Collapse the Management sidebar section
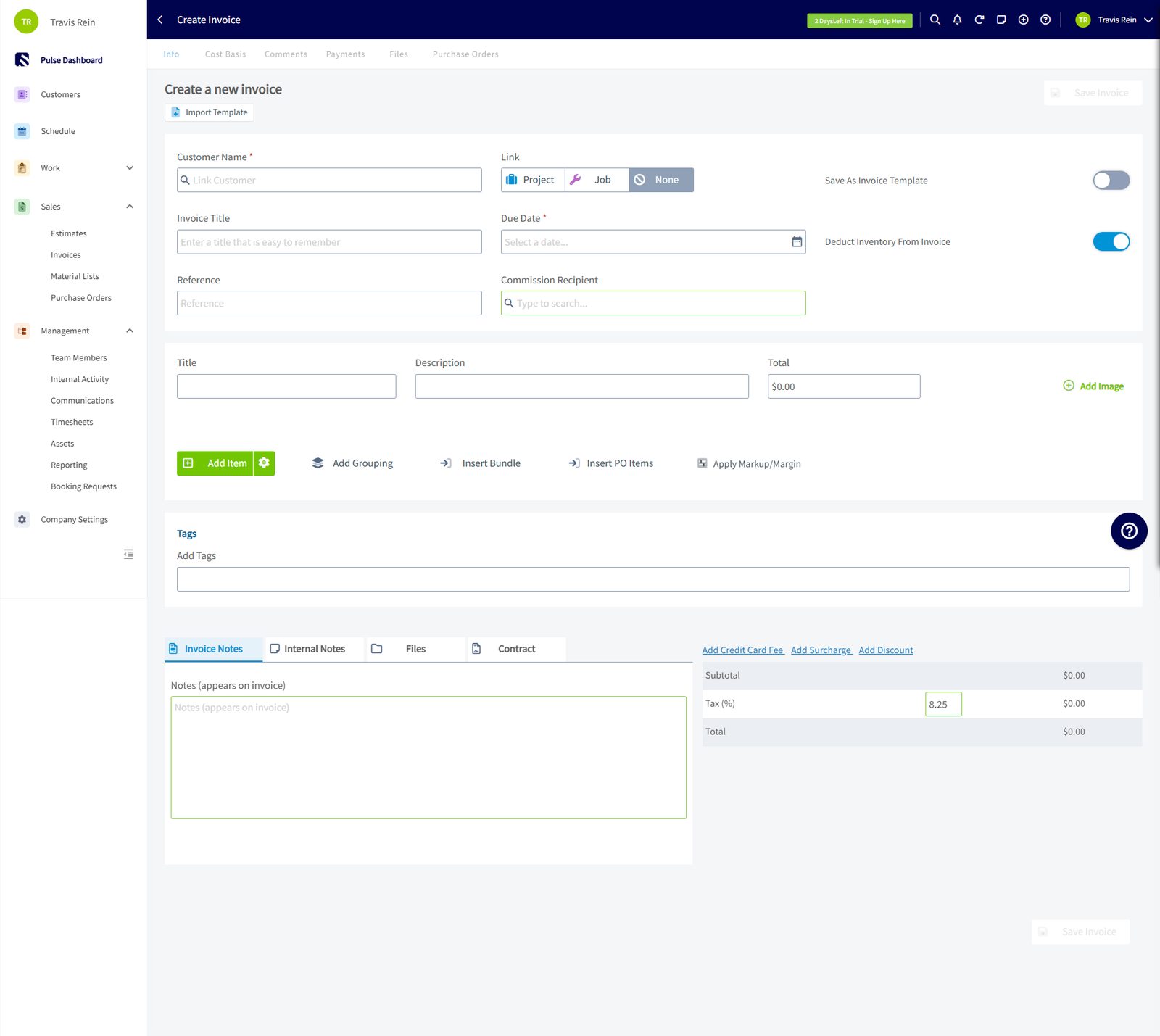The width and height of the screenshot is (1160, 1036). tap(130, 331)
